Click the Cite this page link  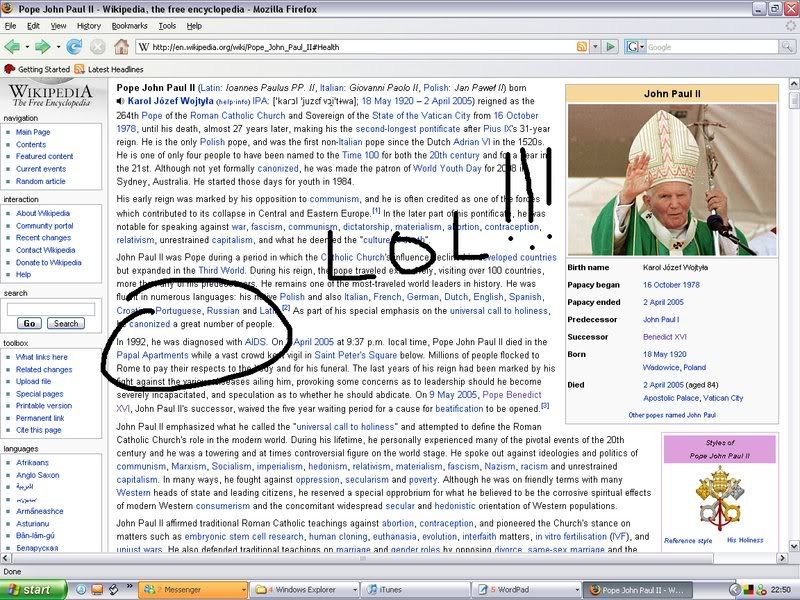38,430
